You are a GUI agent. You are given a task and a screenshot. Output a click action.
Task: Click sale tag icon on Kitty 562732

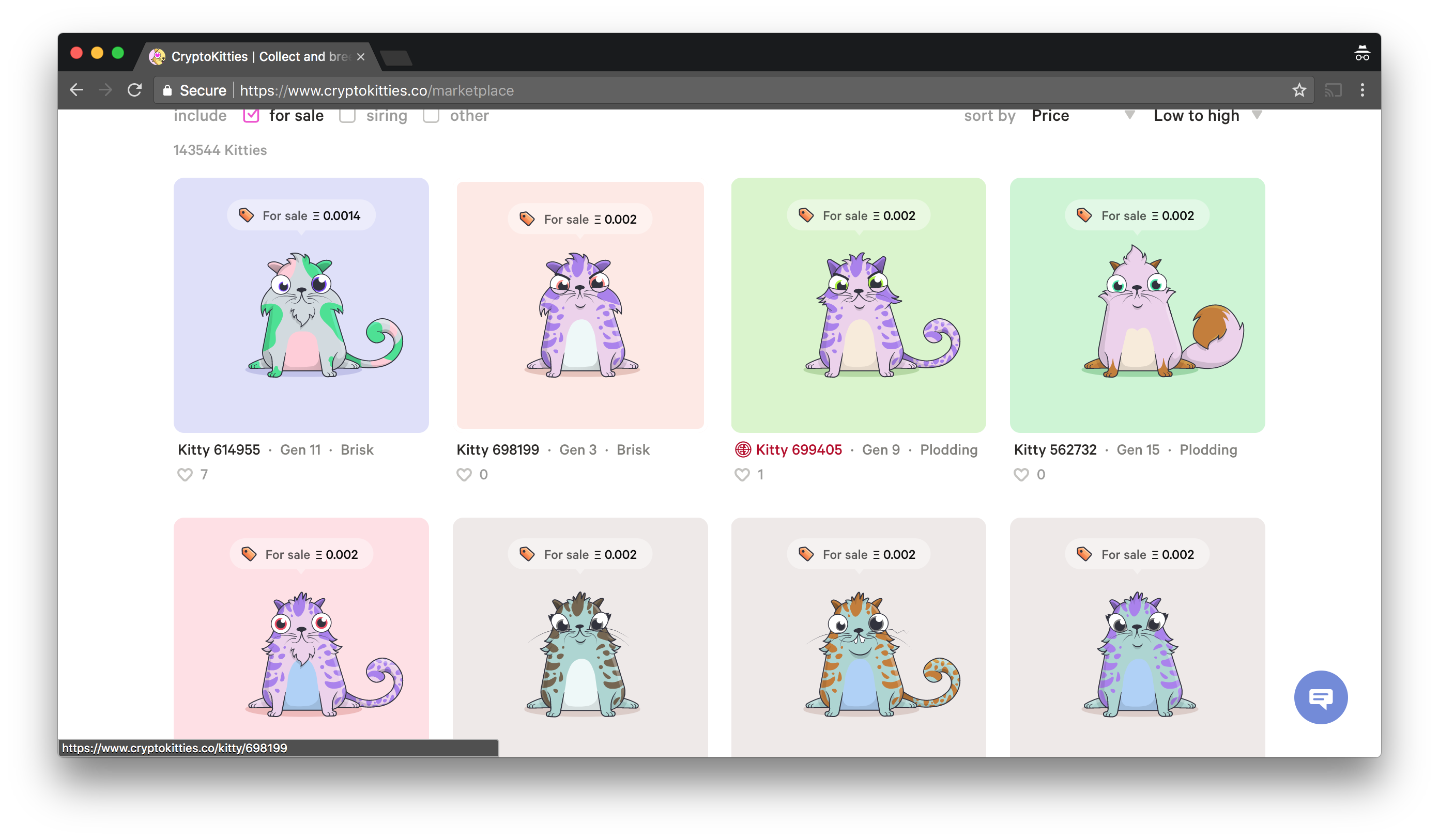(x=1084, y=215)
